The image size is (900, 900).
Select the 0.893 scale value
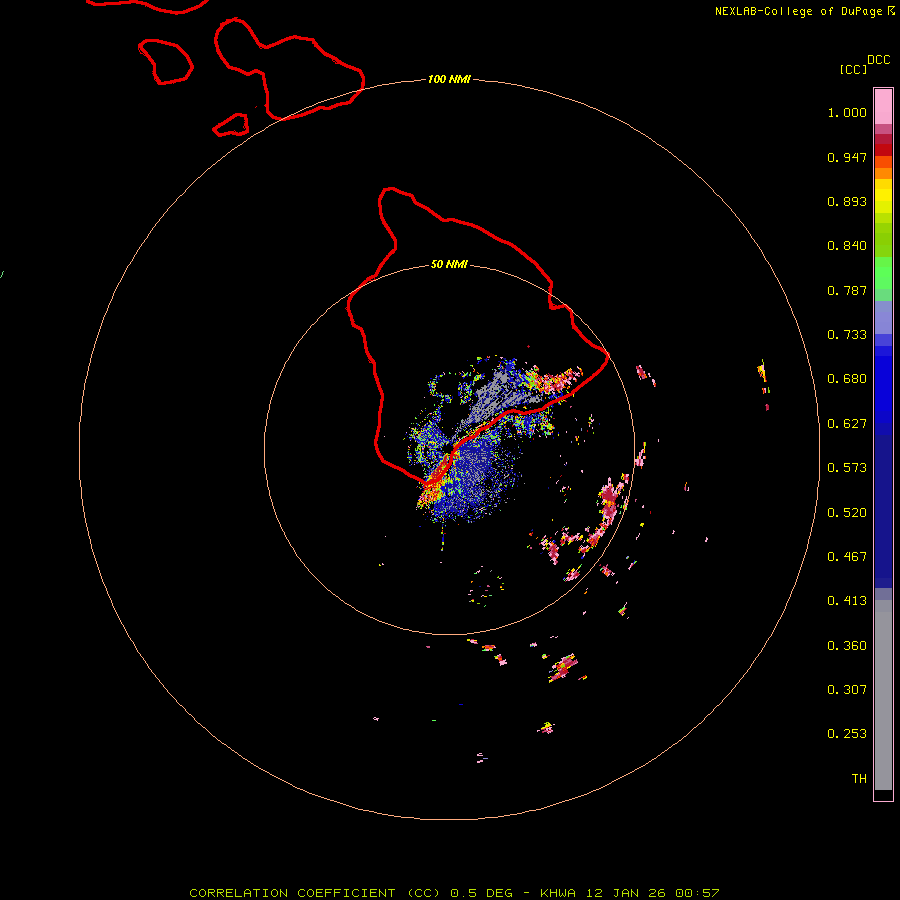(x=847, y=201)
